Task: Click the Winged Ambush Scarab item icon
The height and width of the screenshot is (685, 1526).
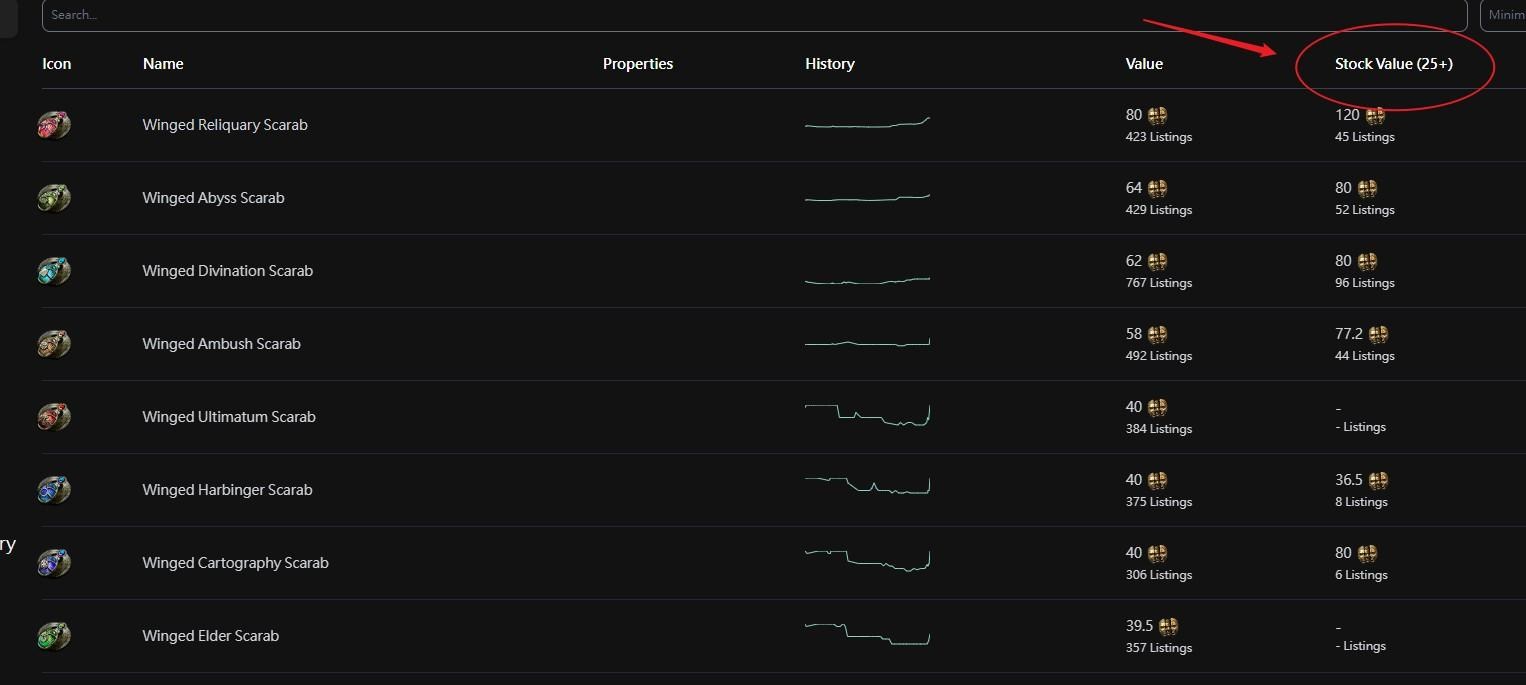Action: pos(54,344)
